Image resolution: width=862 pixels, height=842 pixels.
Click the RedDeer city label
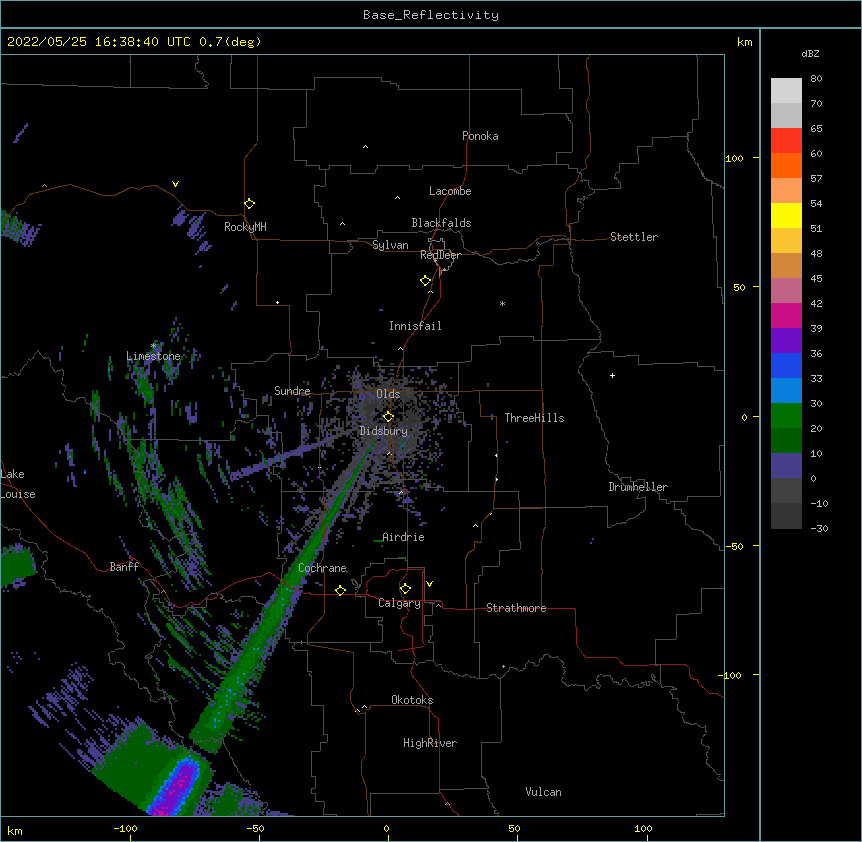pos(440,255)
